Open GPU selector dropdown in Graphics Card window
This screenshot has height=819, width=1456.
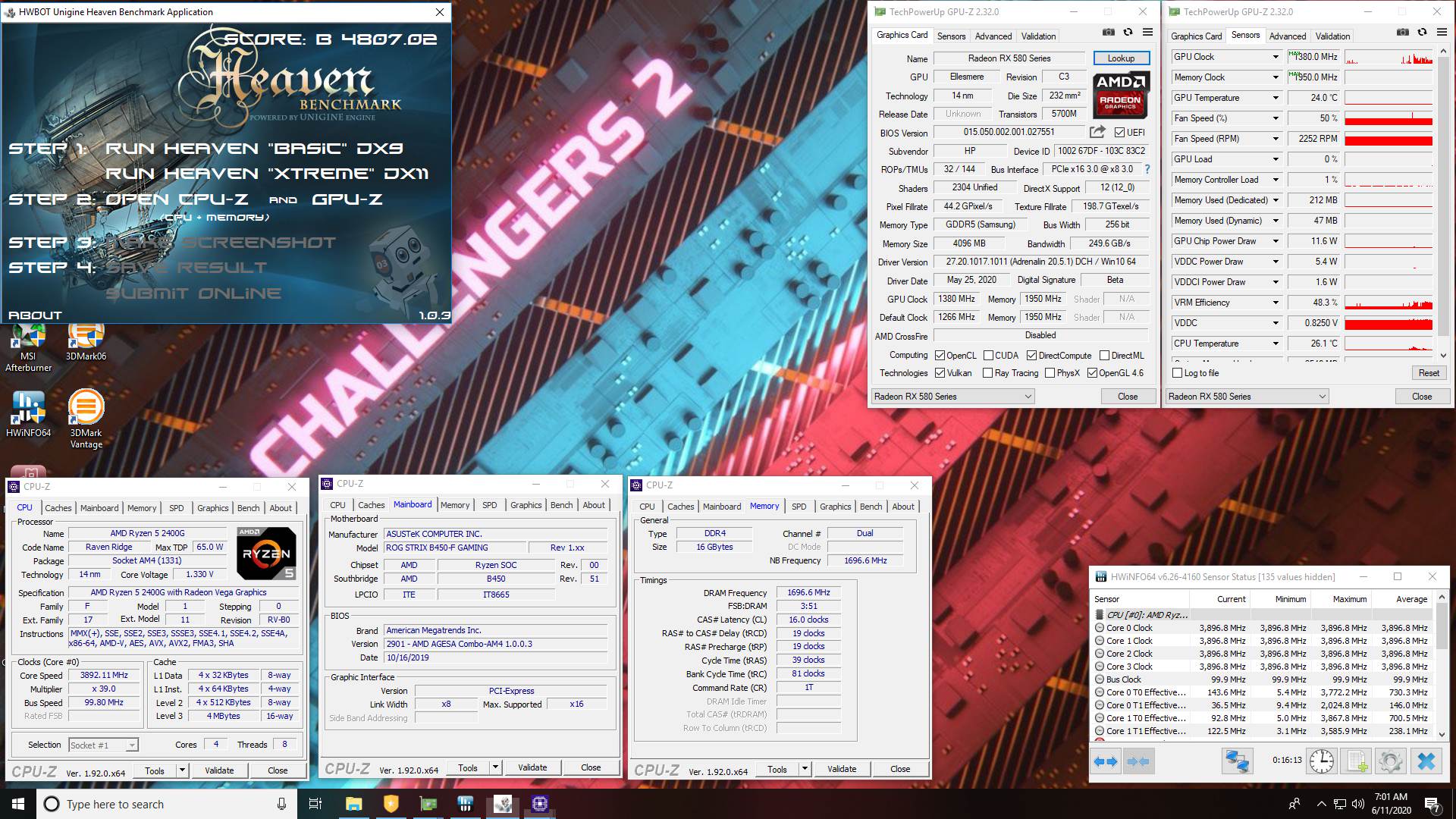pyautogui.click(x=952, y=396)
